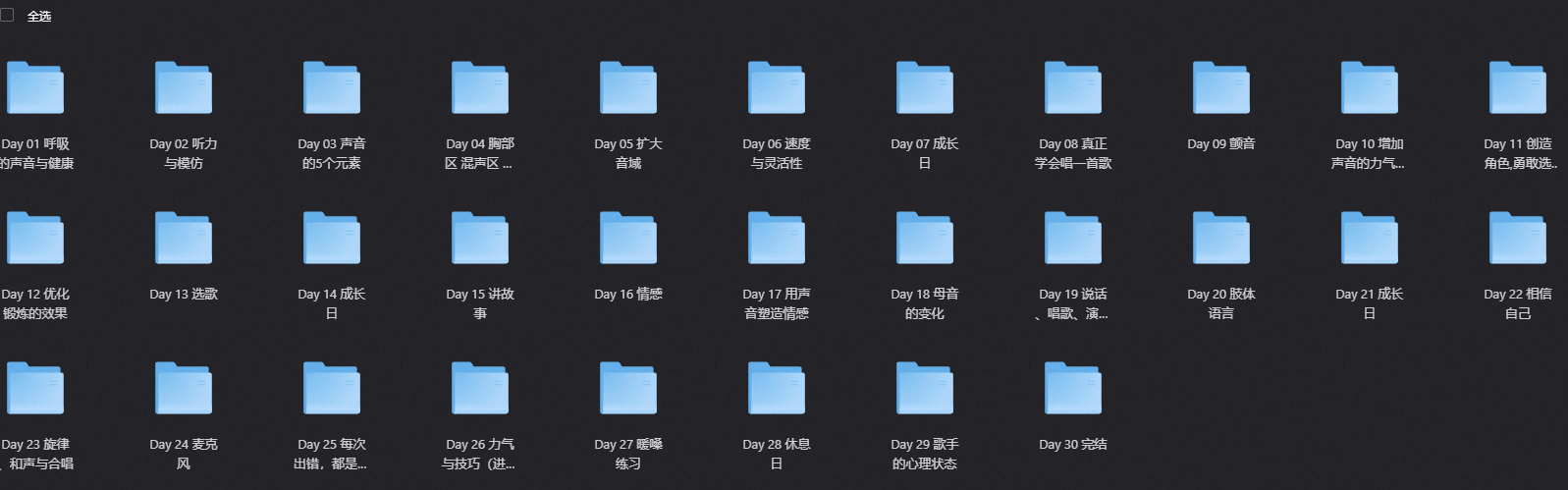This screenshot has height=490, width=1568.
Task: Click the Day 06 速度与灵活性 folder name
Action: click(x=777, y=153)
